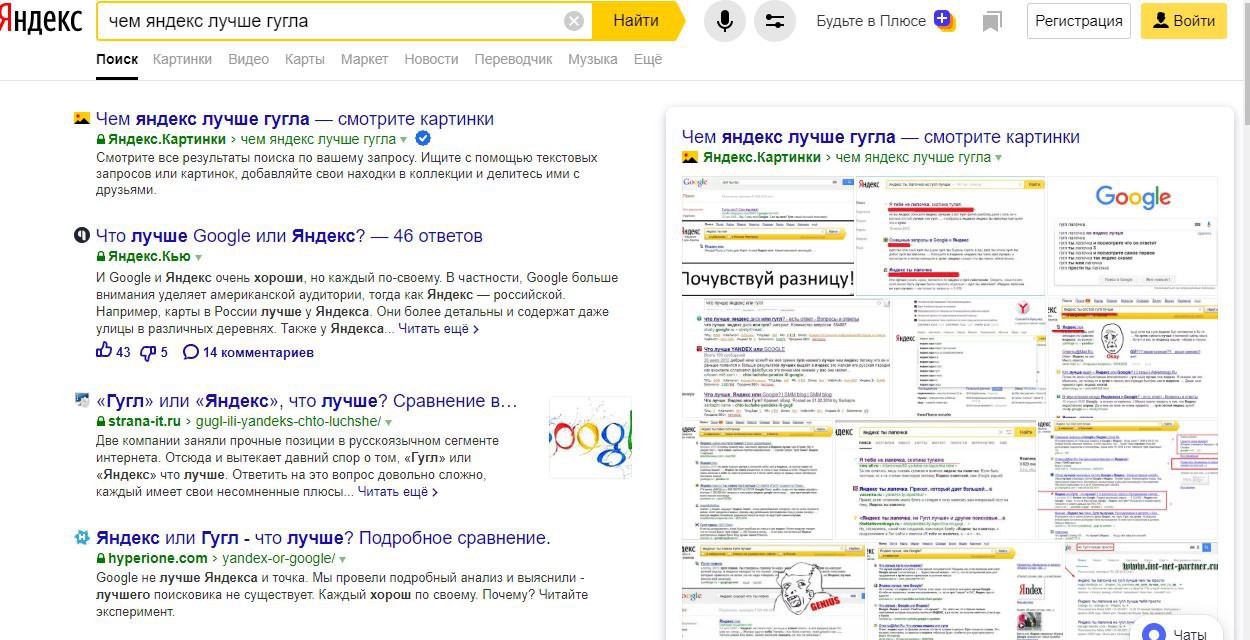Screen dimensions: 1250x640
Task: Click the hyperione.com result favicon
Action: point(82,538)
